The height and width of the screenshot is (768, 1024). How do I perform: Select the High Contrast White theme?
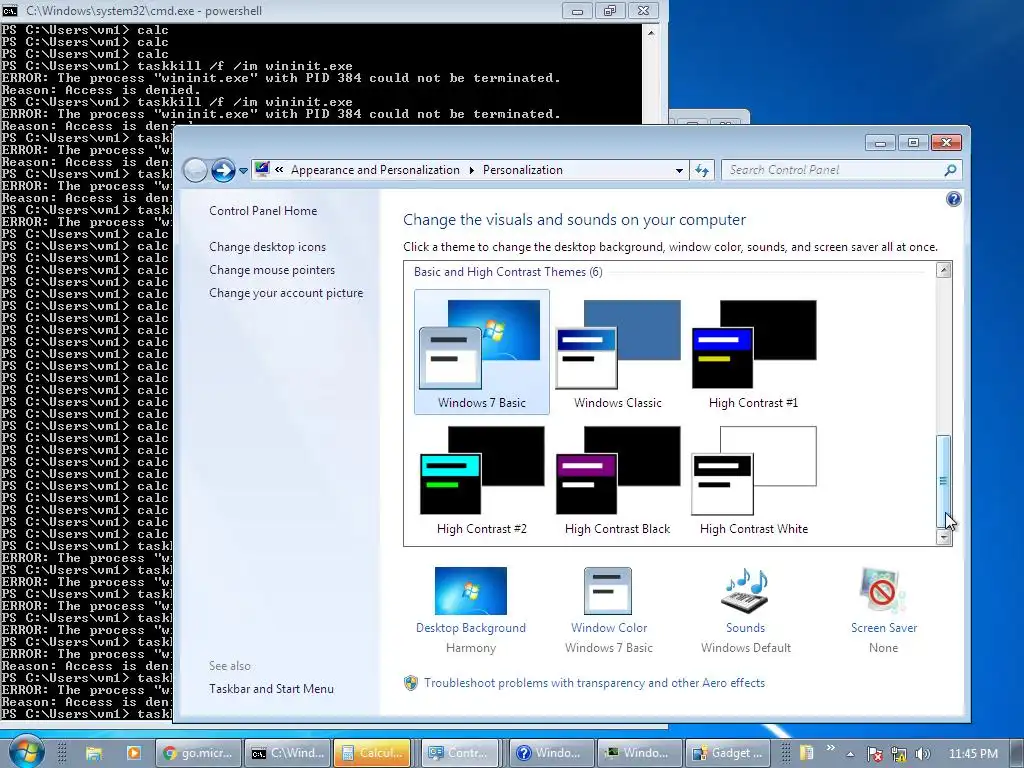754,479
